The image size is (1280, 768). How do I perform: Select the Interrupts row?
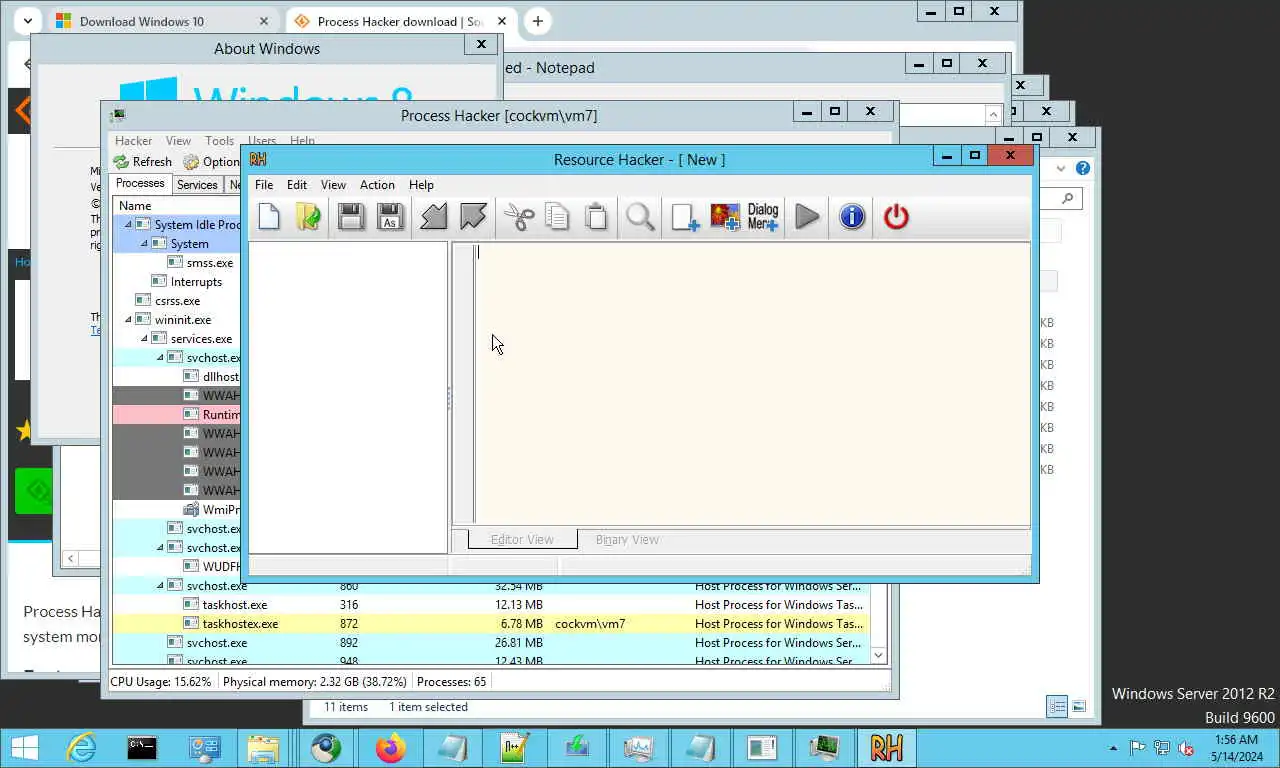(x=177, y=282)
